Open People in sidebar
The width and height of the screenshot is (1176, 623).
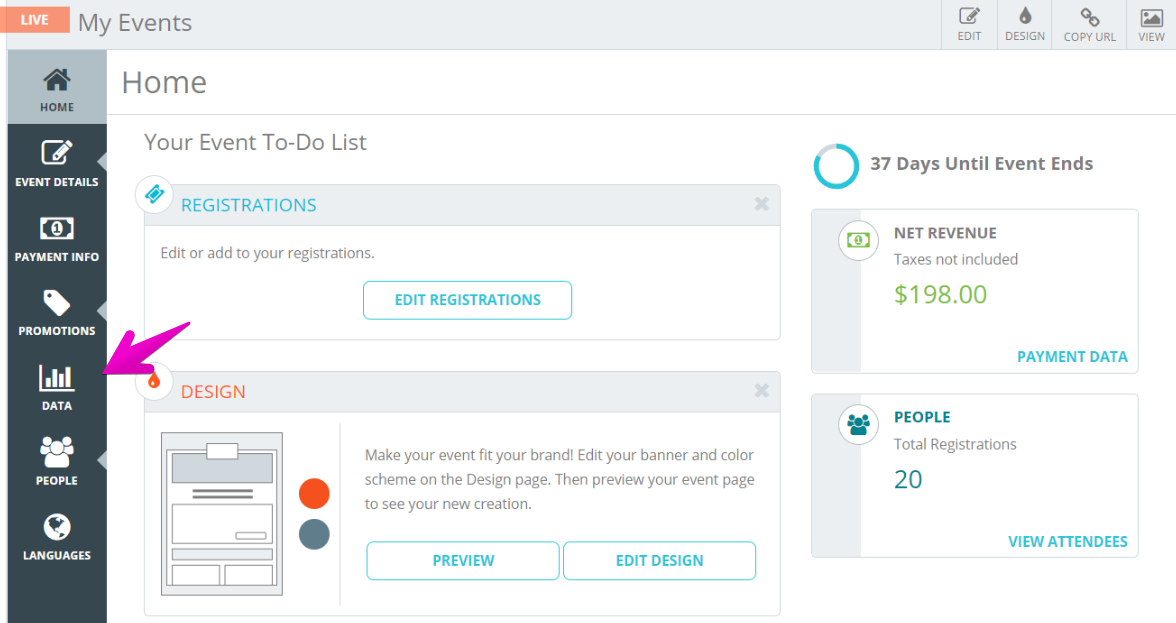click(x=57, y=461)
